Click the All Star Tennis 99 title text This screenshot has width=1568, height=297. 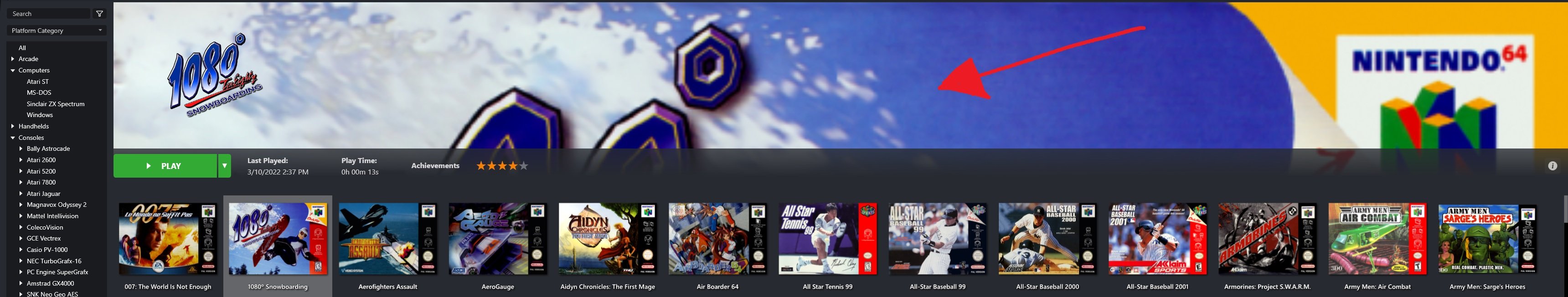coord(828,287)
